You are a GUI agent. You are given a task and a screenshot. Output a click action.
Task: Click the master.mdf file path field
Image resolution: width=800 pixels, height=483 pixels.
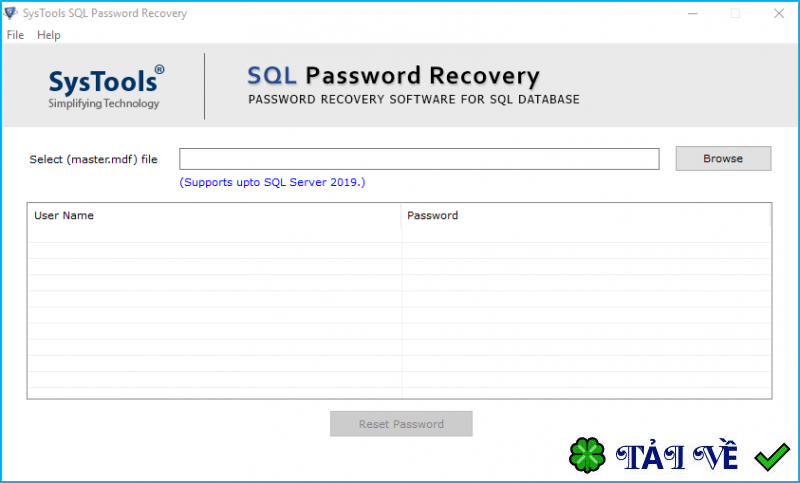(x=419, y=159)
